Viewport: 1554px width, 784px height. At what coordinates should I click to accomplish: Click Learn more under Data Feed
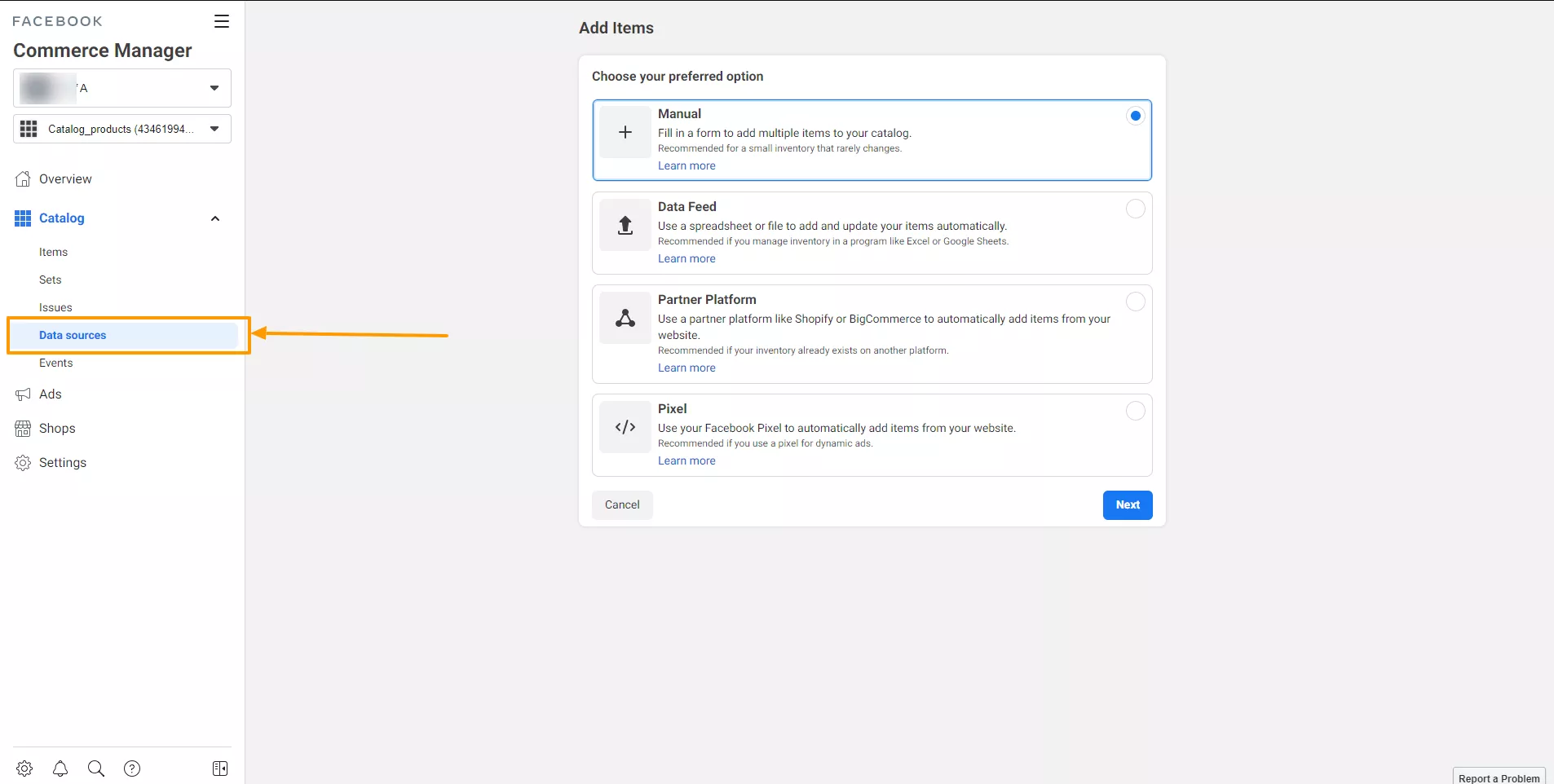pyautogui.click(x=686, y=259)
